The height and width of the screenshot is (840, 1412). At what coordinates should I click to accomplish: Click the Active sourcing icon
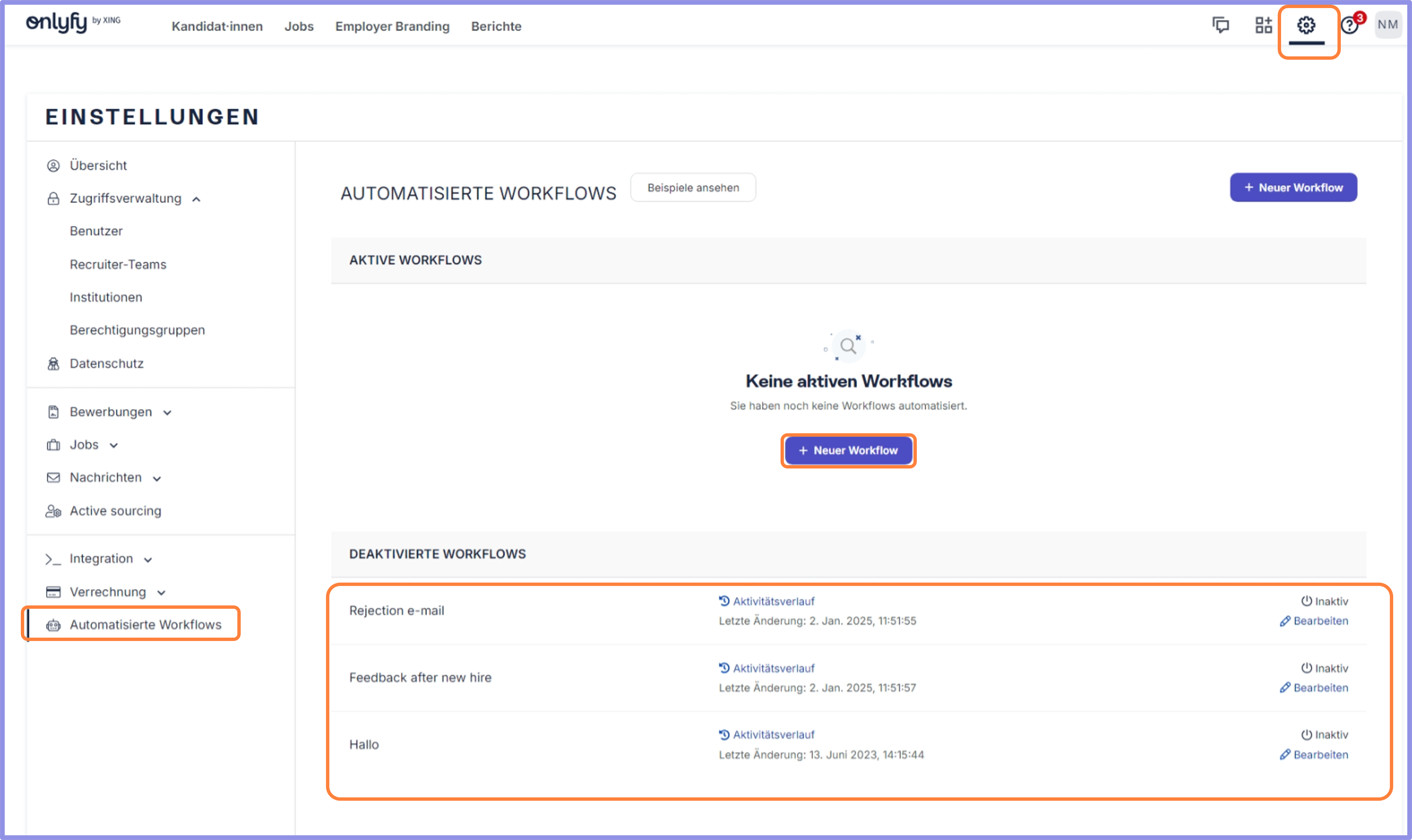(54, 511)
